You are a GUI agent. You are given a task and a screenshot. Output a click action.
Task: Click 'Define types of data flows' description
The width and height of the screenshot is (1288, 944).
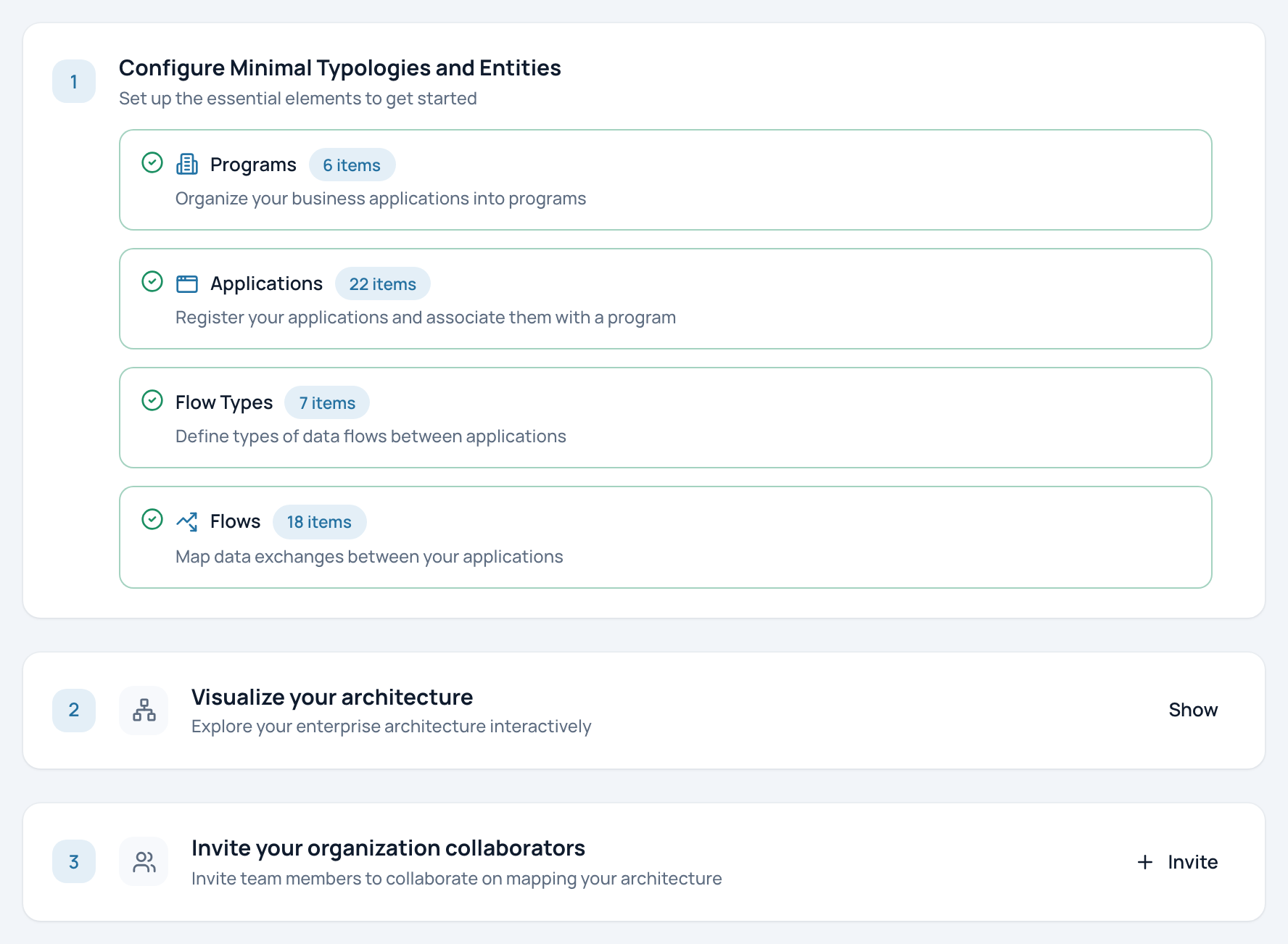click(x=371, y=436)
